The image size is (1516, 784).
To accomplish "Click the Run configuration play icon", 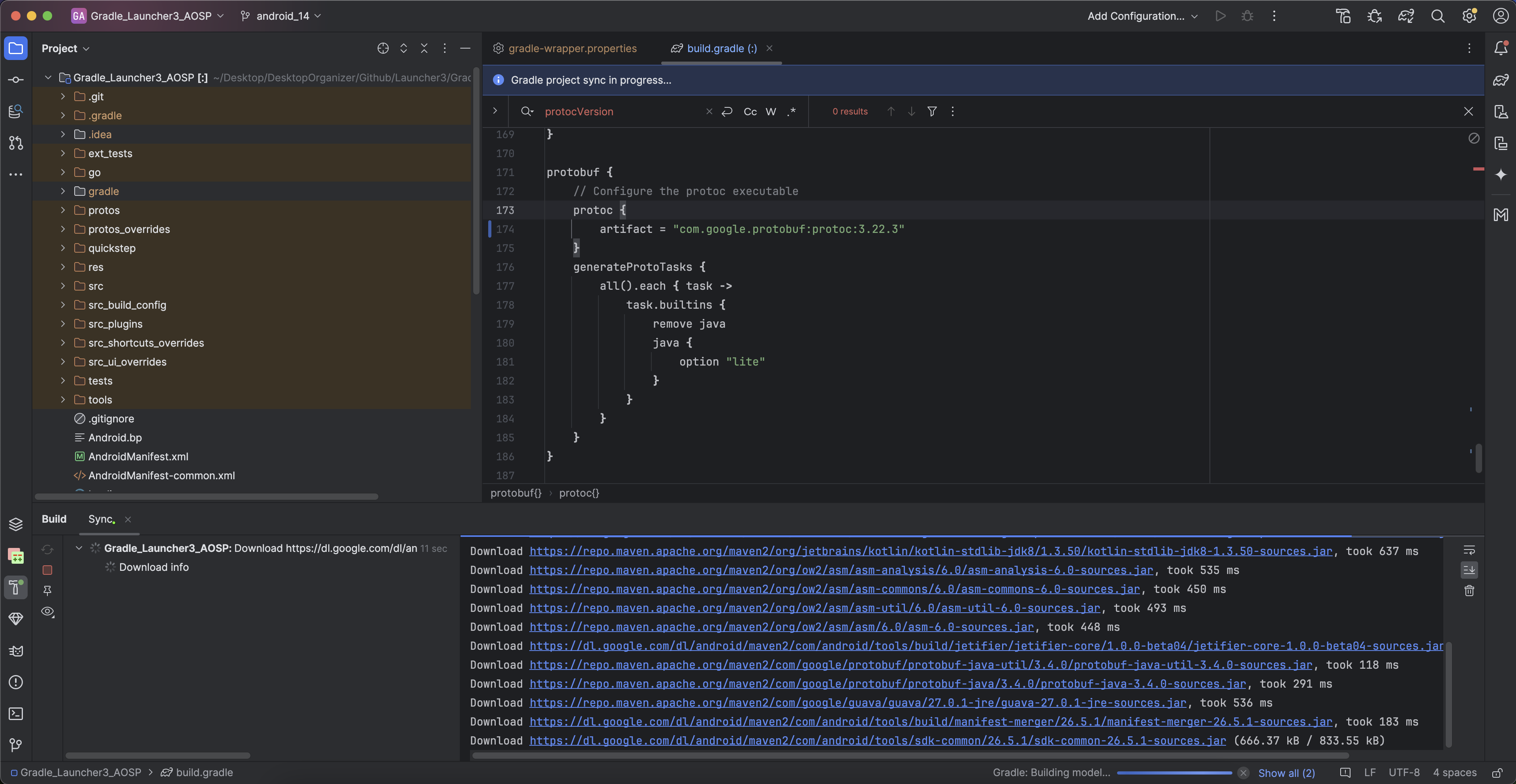I will point(1220,16).
